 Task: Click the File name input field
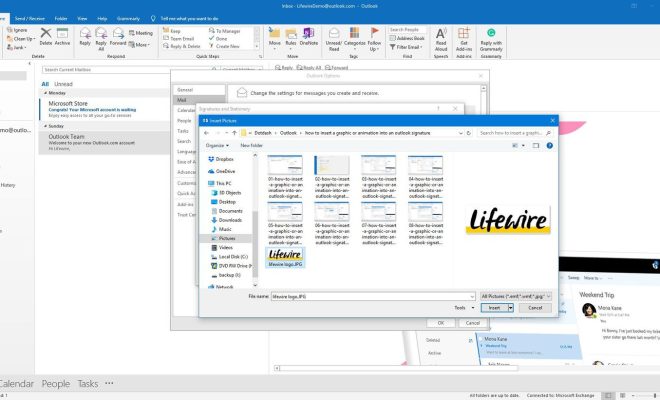click(370, 297)
